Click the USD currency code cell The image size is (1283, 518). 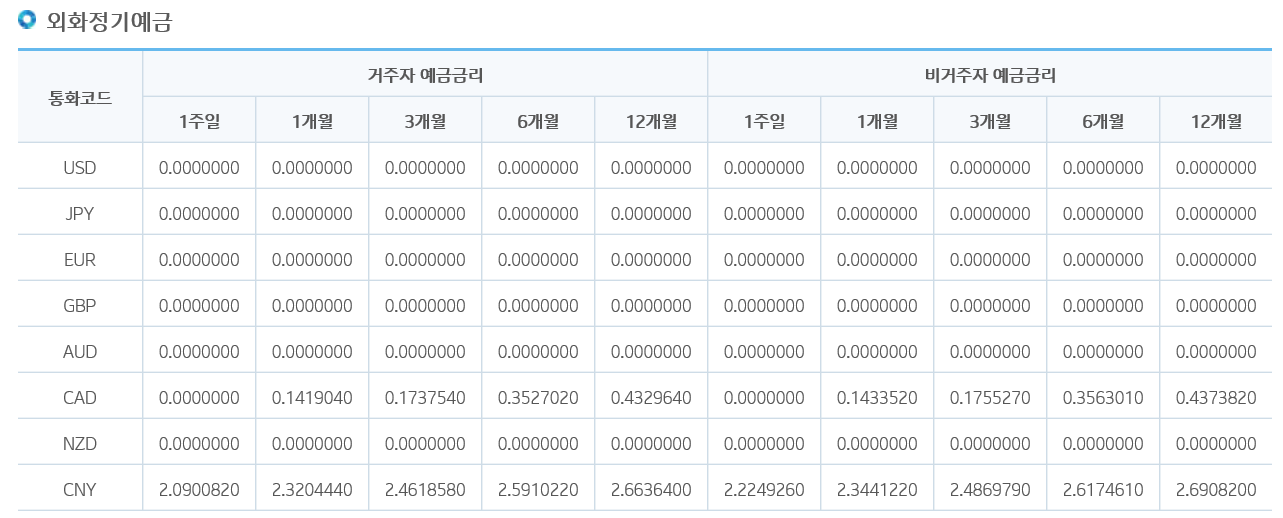pyautogui.click(x=80, y=167)
